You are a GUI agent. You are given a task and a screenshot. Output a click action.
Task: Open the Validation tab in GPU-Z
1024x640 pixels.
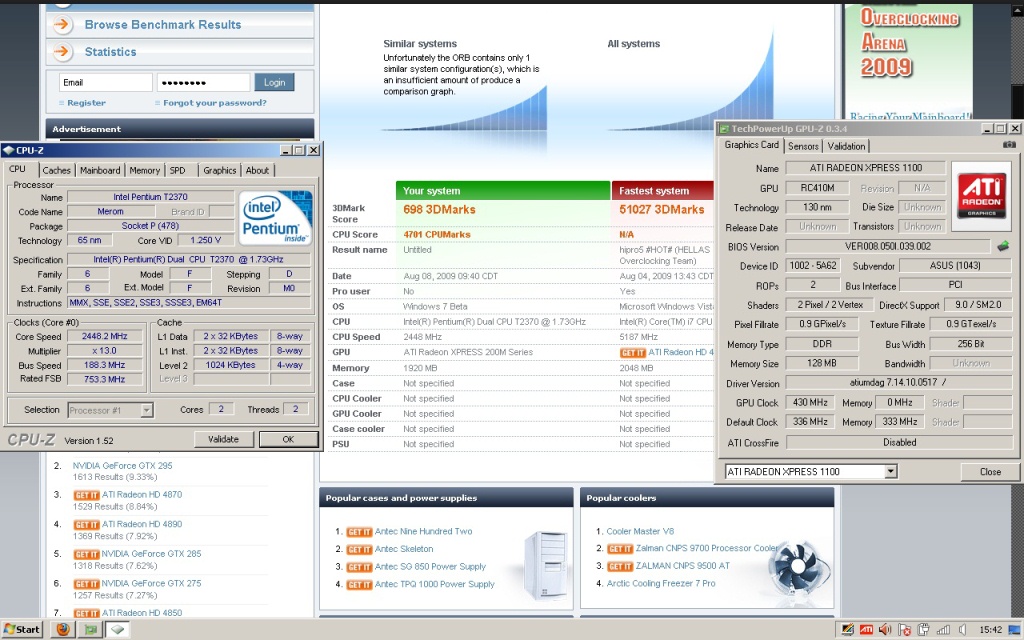click(x=846, y=146)
